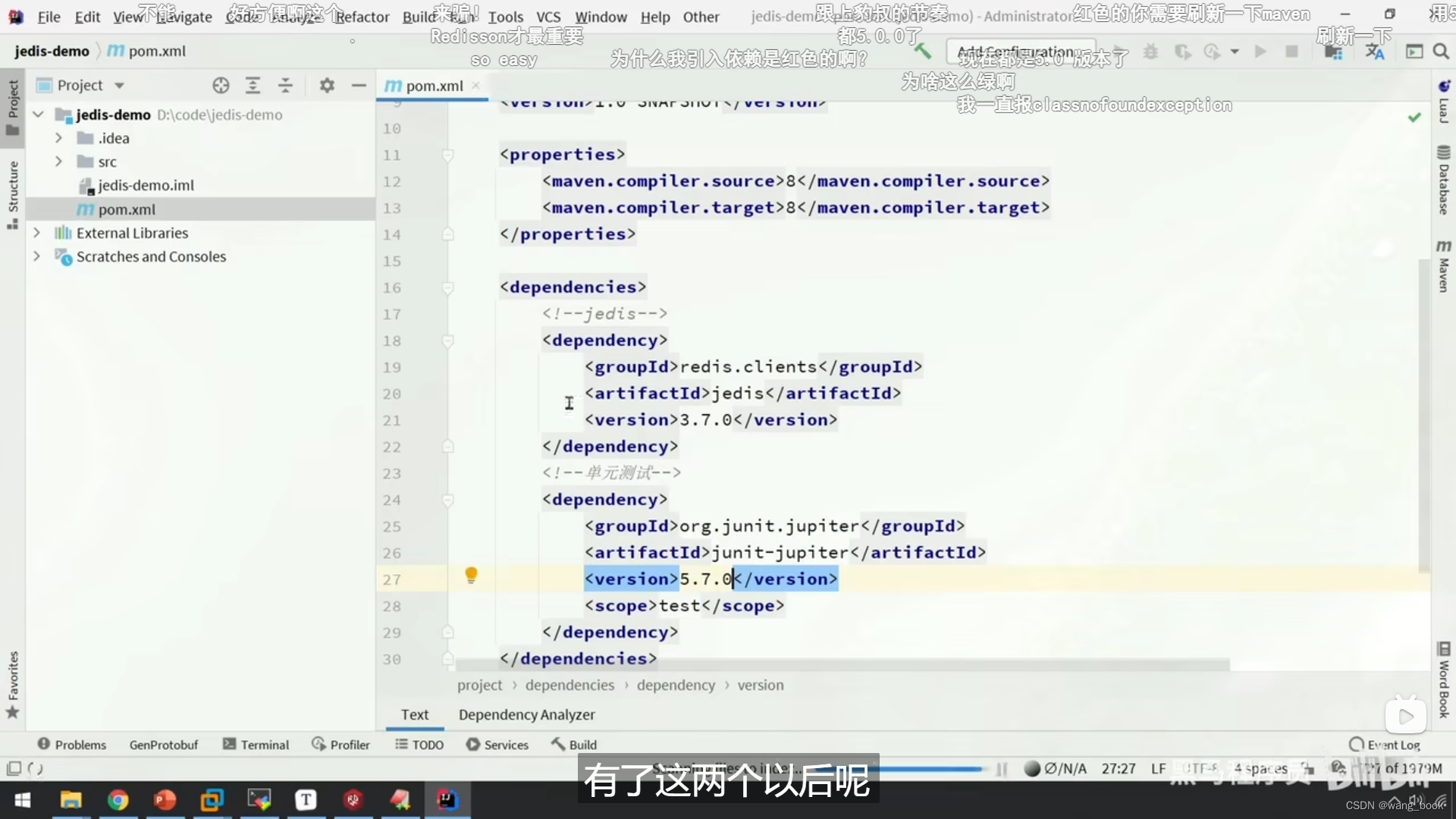Screen dimensions: 1456x819
Task: Expand the src folder
Action: click(x=58, y=162)
